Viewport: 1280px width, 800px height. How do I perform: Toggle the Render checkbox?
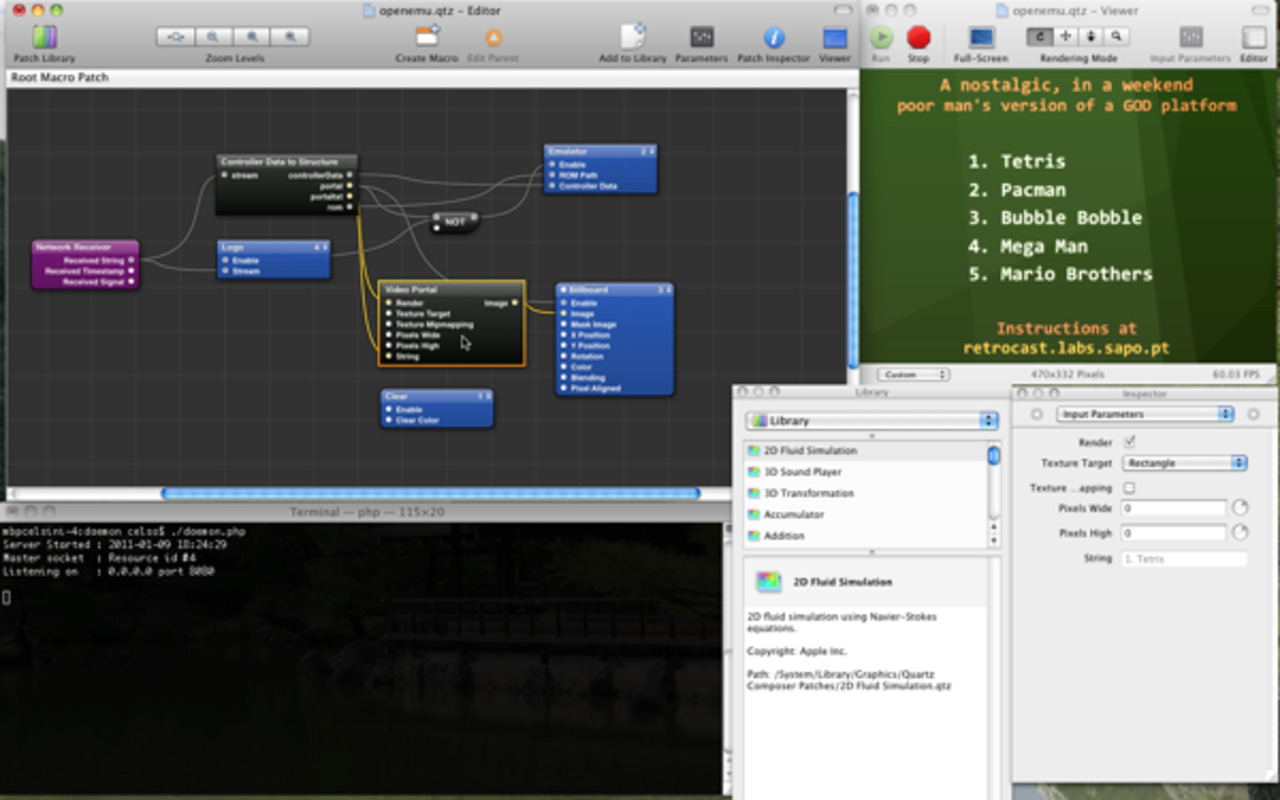click(1130, 442)
